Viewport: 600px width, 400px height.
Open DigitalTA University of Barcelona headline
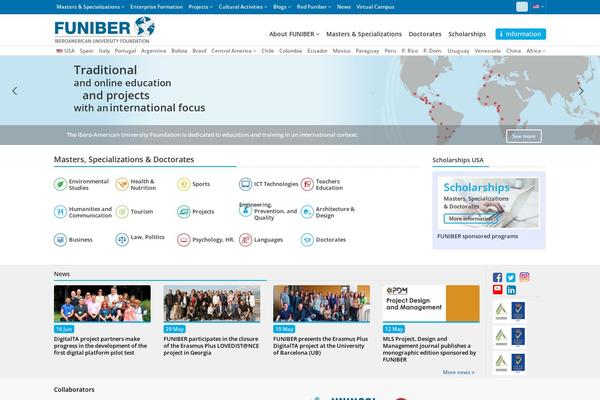point(320,346)
